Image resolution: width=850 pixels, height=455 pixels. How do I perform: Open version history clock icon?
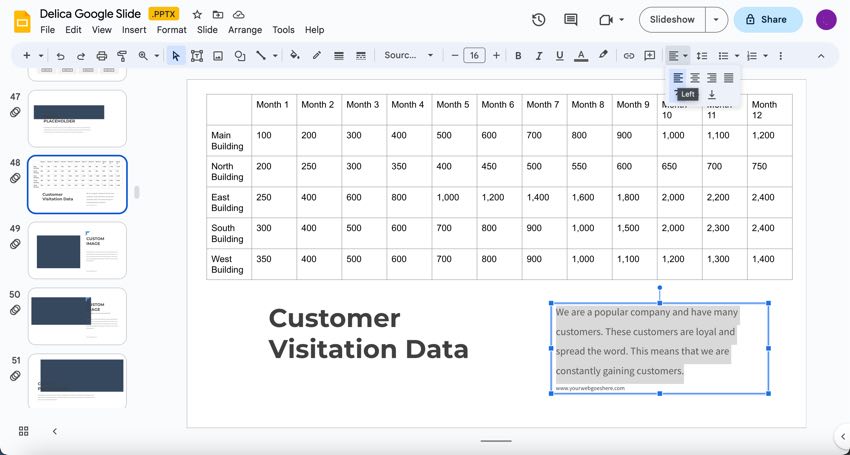click(x=538, y=20)
